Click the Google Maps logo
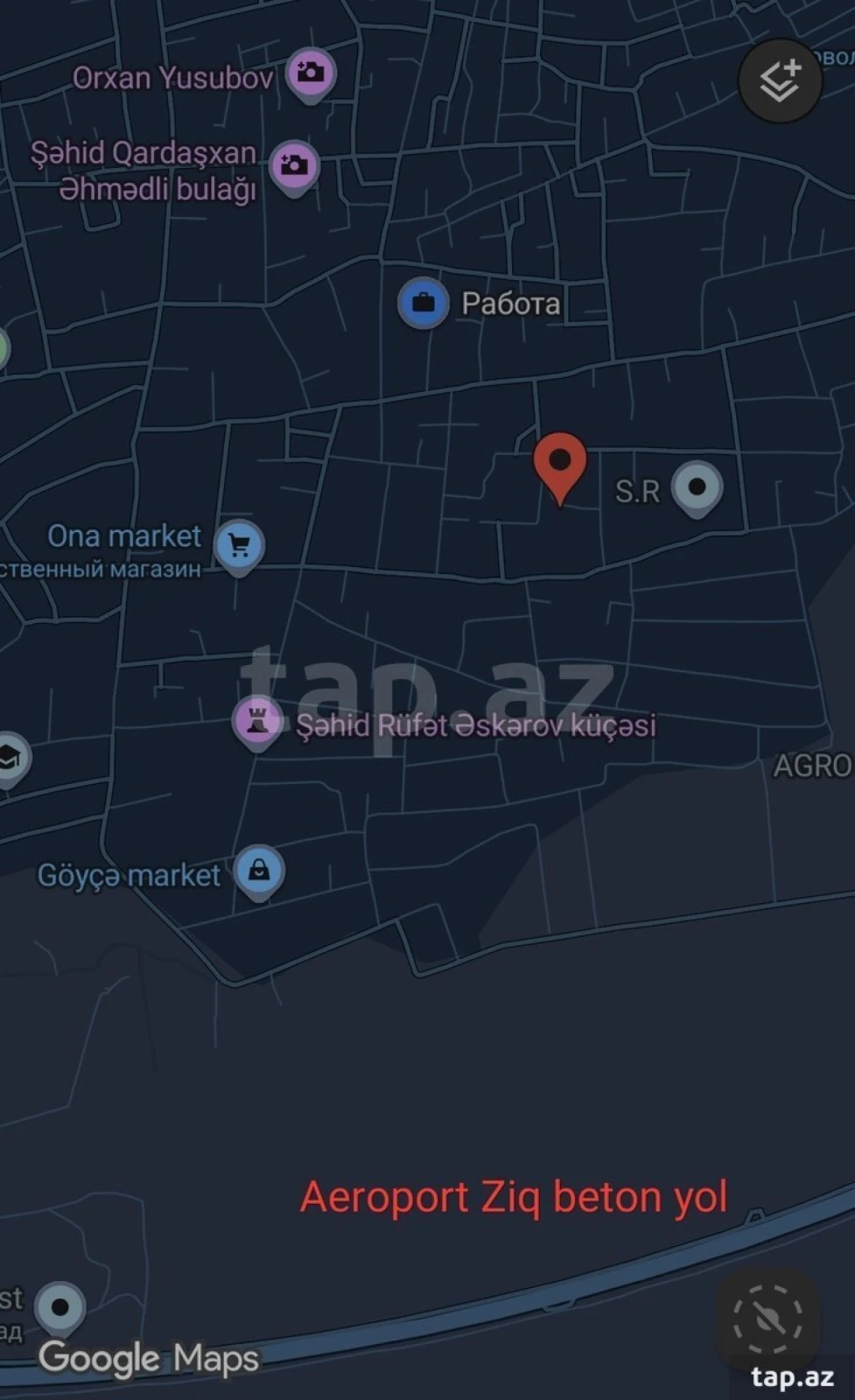The height and width of the screenshot is (1400, 855). pyautogui.click(x=149, y=1359)
